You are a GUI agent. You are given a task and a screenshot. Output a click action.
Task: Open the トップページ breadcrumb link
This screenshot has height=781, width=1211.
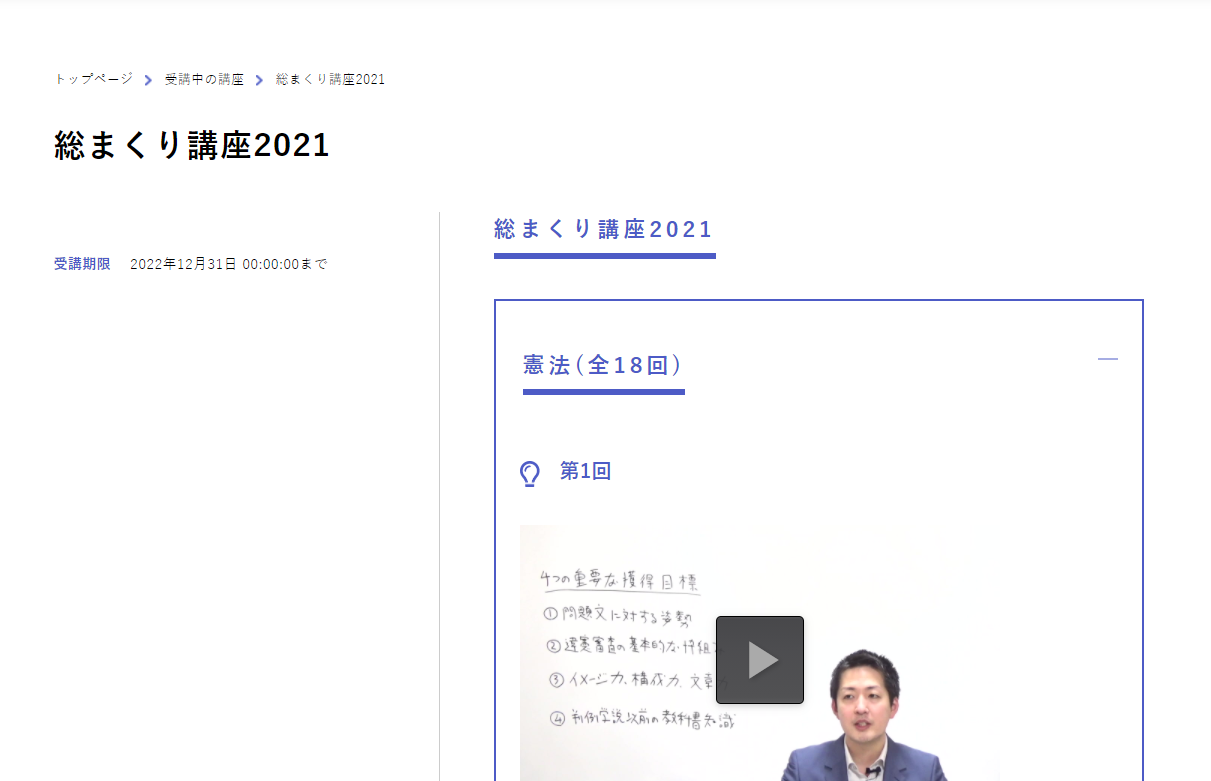tap(93, 79)
